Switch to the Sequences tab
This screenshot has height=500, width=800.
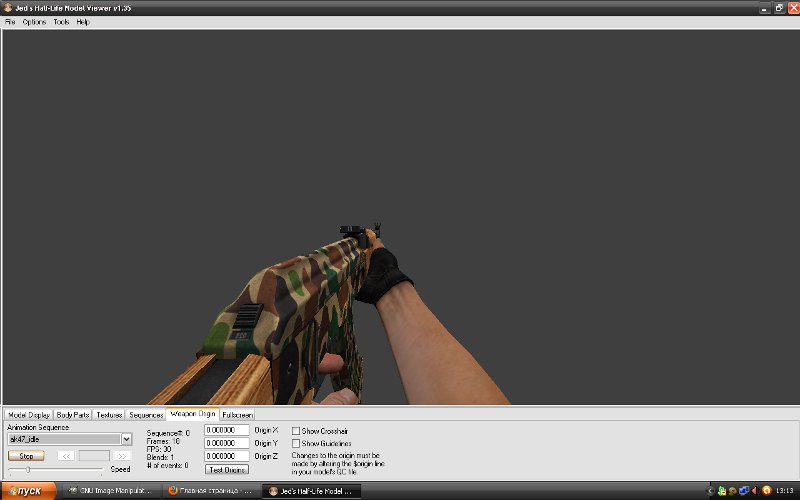coord(145,415)
